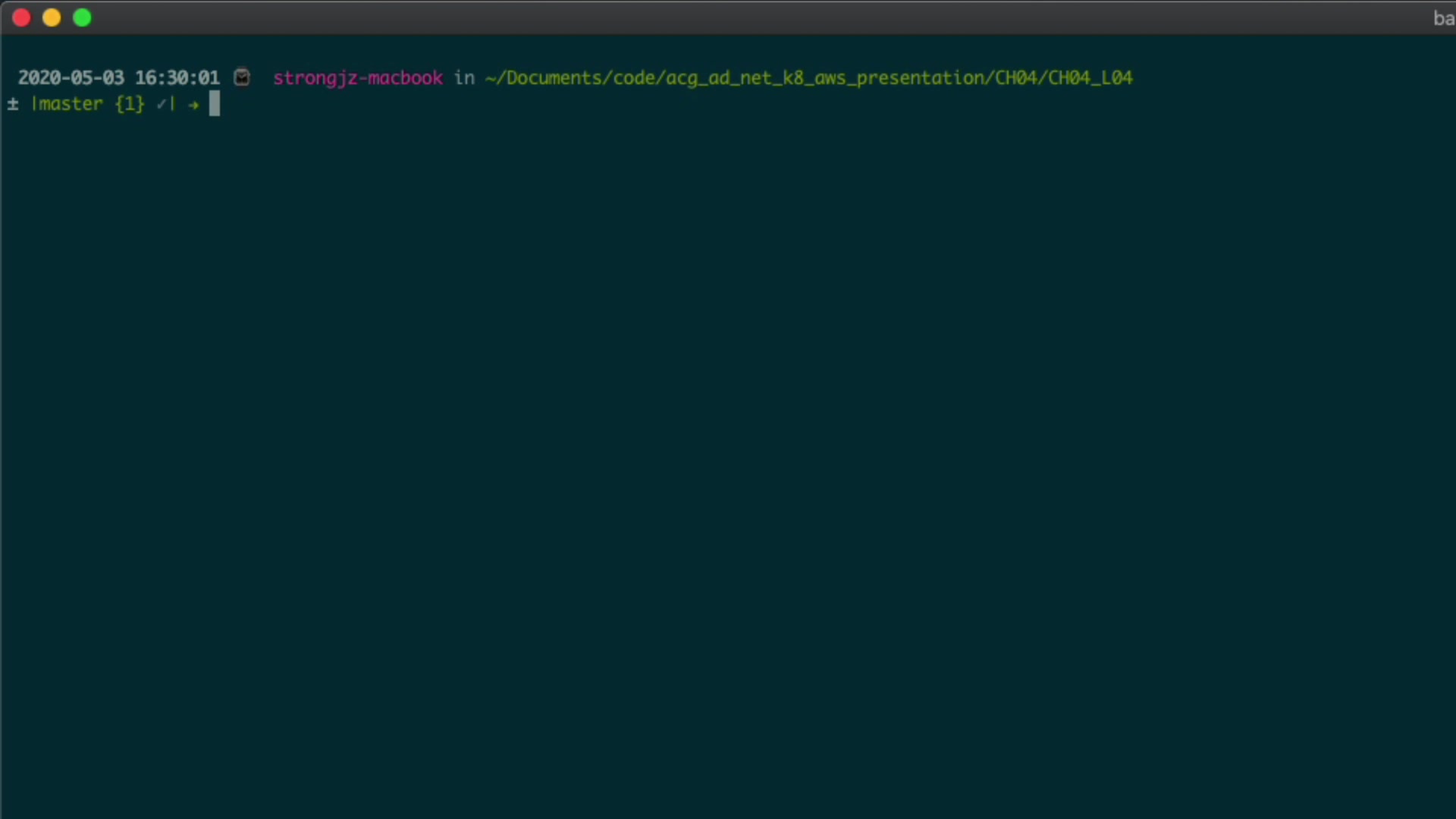Click the plus-minus git symbol
The image size is (1456, 819).
tap(13, 104)
